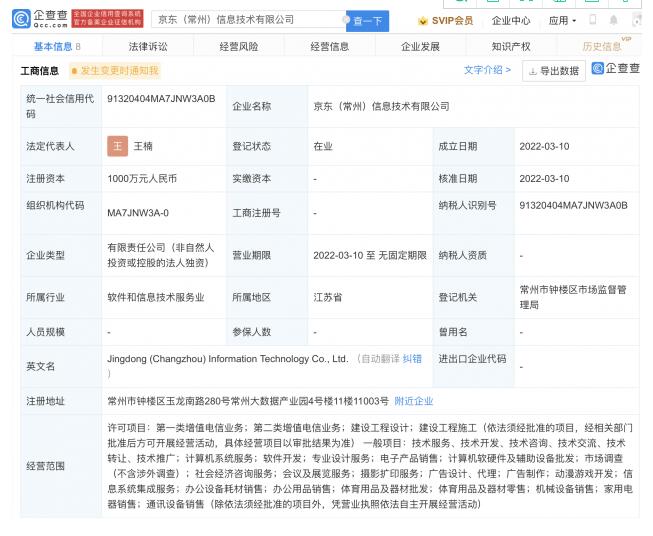Open the 企业发展 tab
This screenshot has width=653, height=536.
[x=420, y=46]
